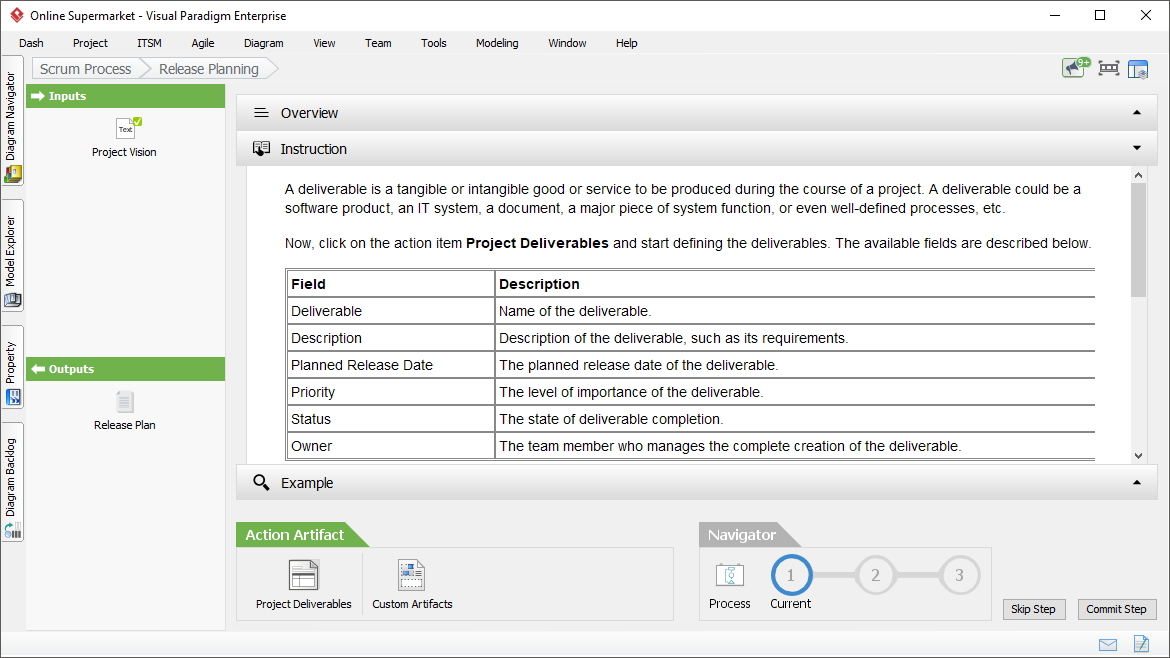The image size is (1170, 658).
Task: Click the Navigator tab header
Action: [x=742, y=535]
